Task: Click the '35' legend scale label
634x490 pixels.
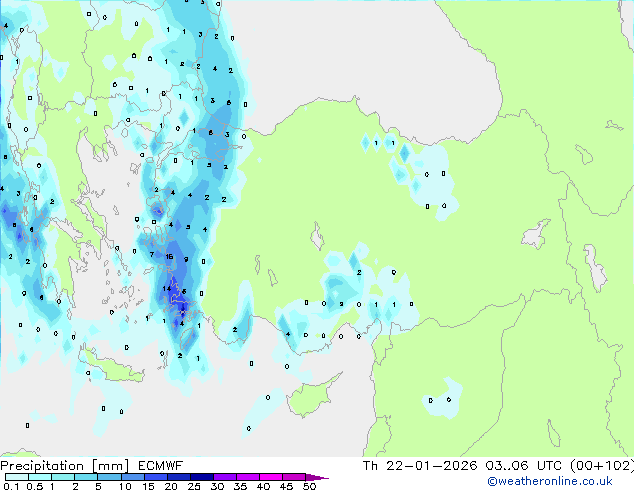Action: [240, 486]
